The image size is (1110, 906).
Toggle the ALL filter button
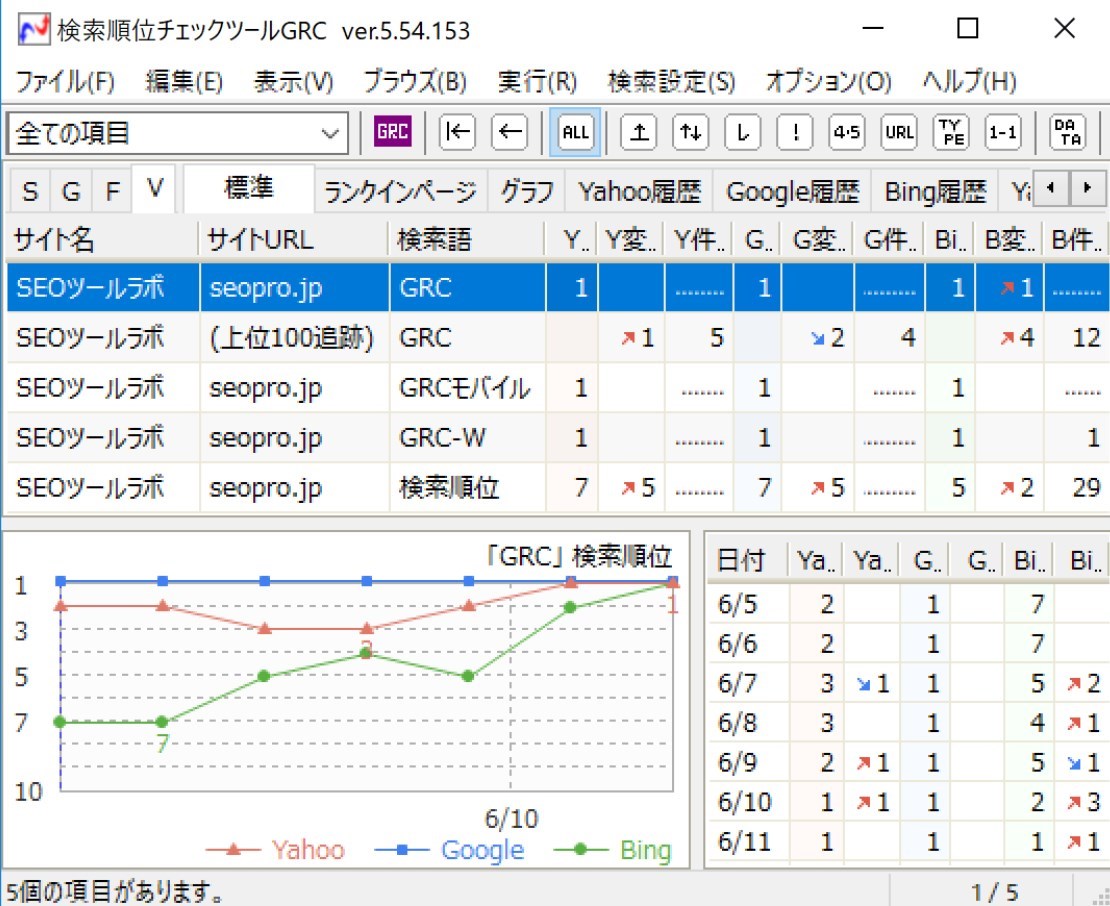(575, 133)
